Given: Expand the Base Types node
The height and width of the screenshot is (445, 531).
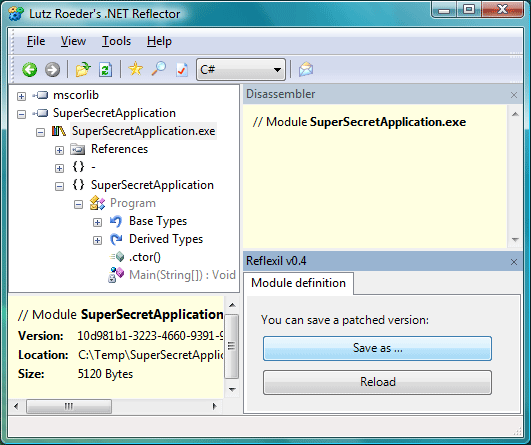Looking at the screenshot, I should coord(97,222).
